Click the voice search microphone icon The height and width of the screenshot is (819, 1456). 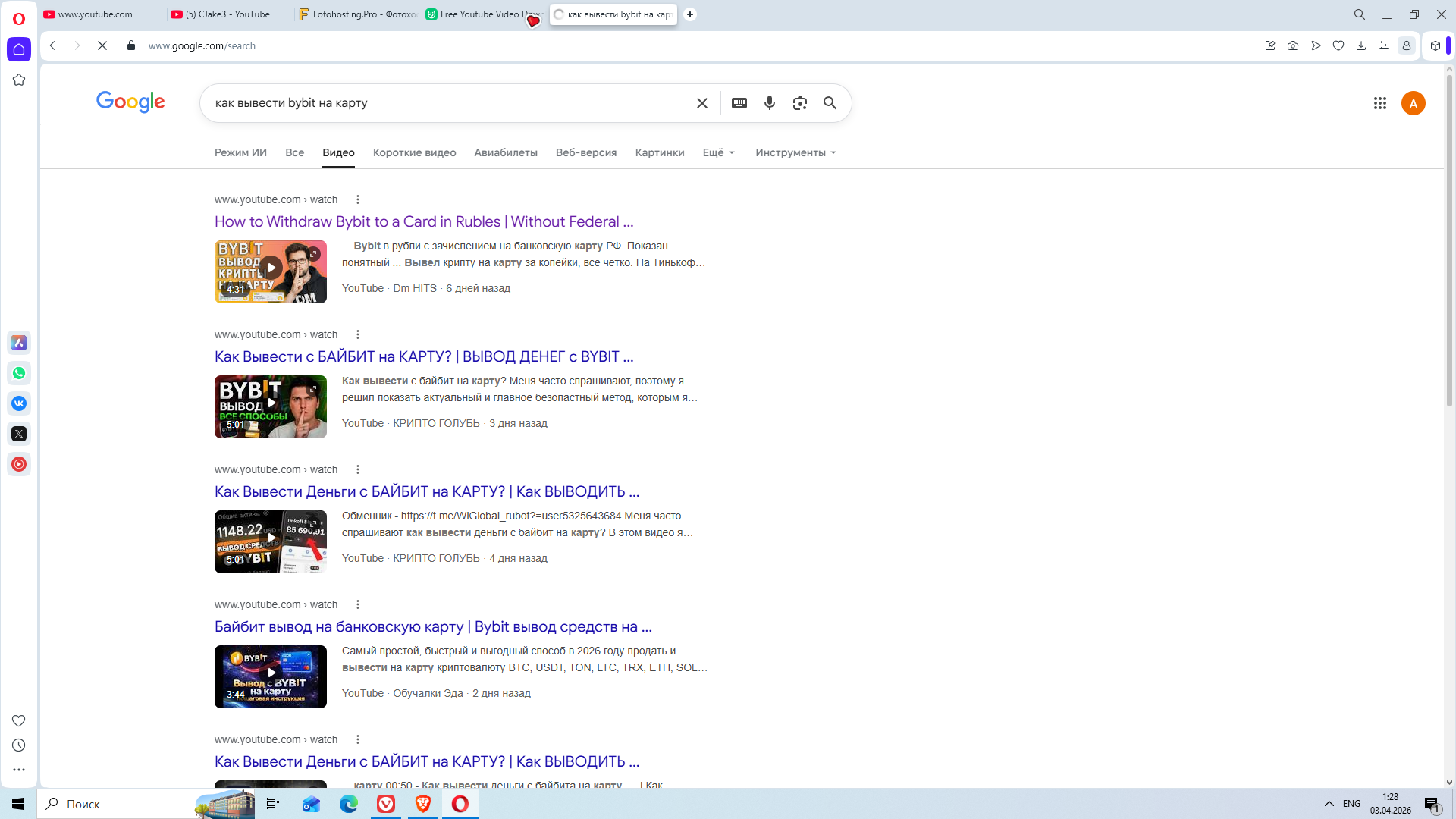point(769,103)
